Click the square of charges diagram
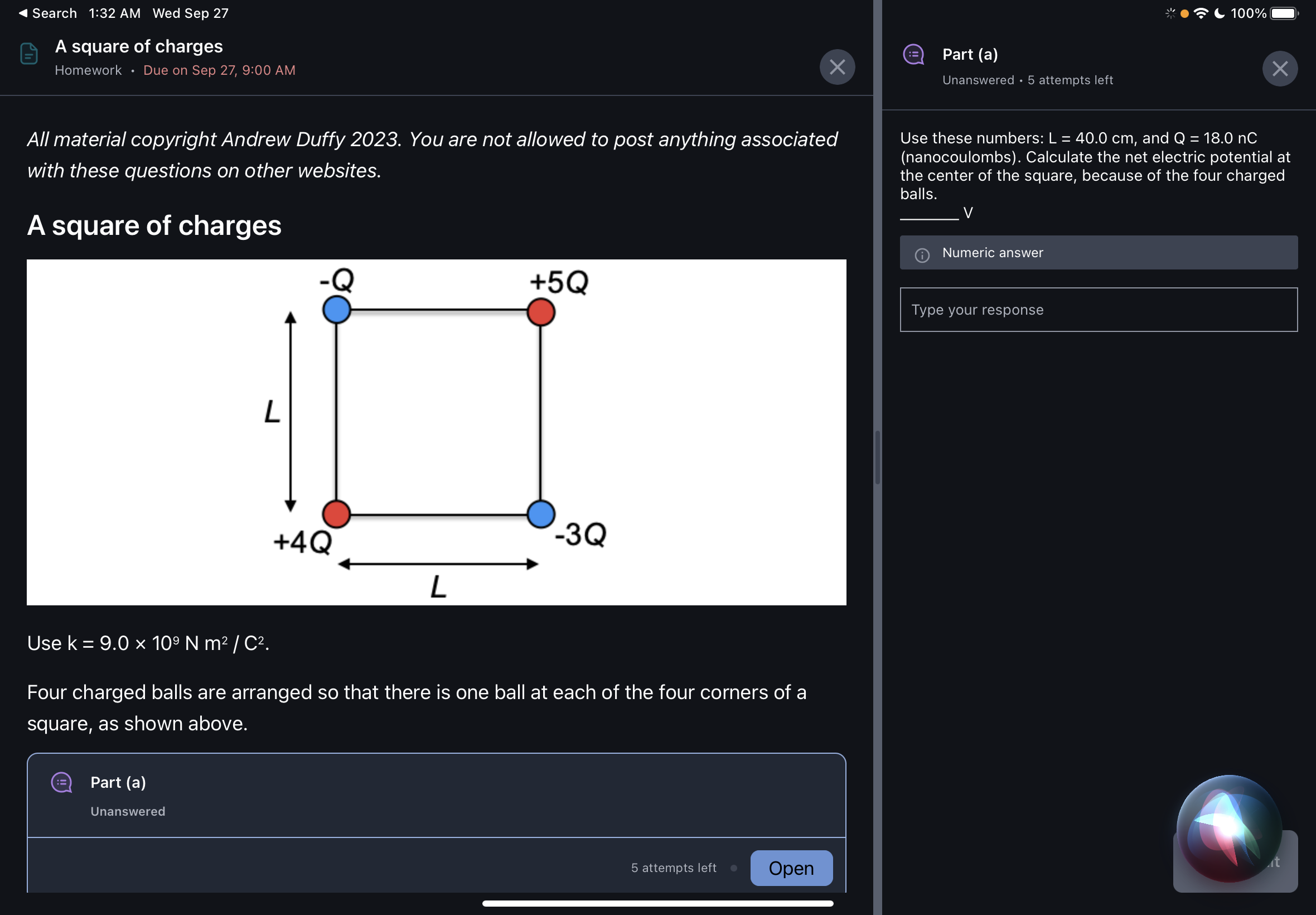Image resolution: width=1316 pixels, height=915 pixels. 436,432
